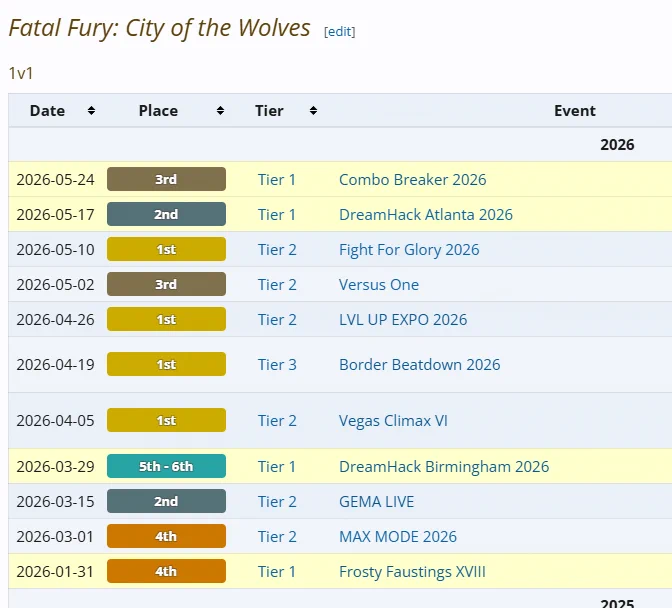Click 1st place badge for Vegas Climax VI
The height and width of the screenshot is (608, 672).
pos(166,420)
